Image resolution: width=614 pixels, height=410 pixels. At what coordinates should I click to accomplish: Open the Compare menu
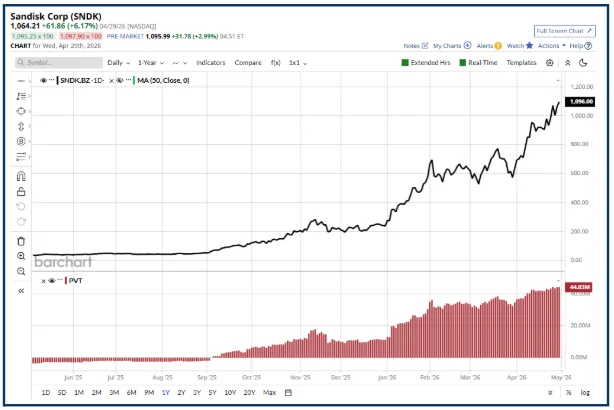click(248, 63)
